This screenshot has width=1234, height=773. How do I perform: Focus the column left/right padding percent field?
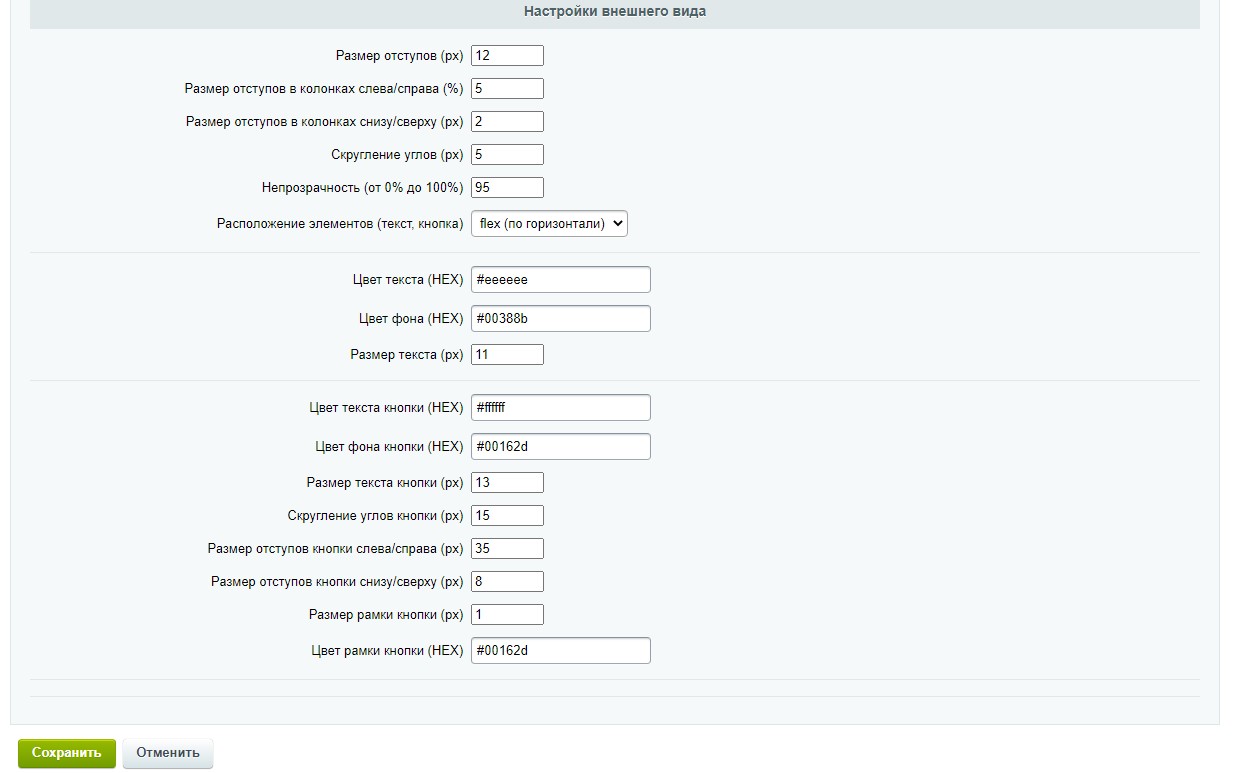pos(507,89)
